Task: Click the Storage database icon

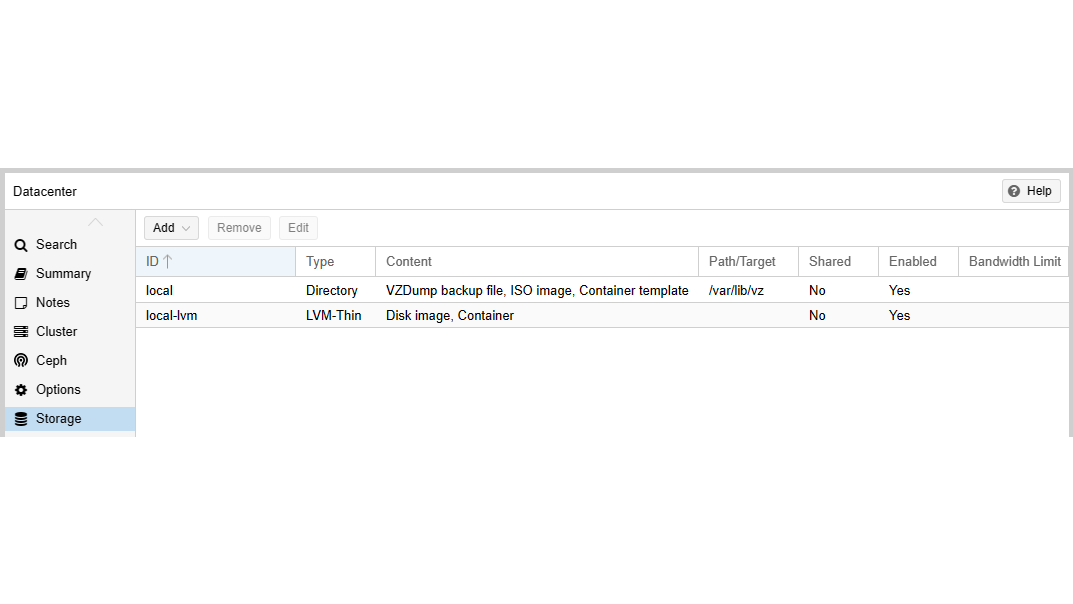Action: coord(21,419)
